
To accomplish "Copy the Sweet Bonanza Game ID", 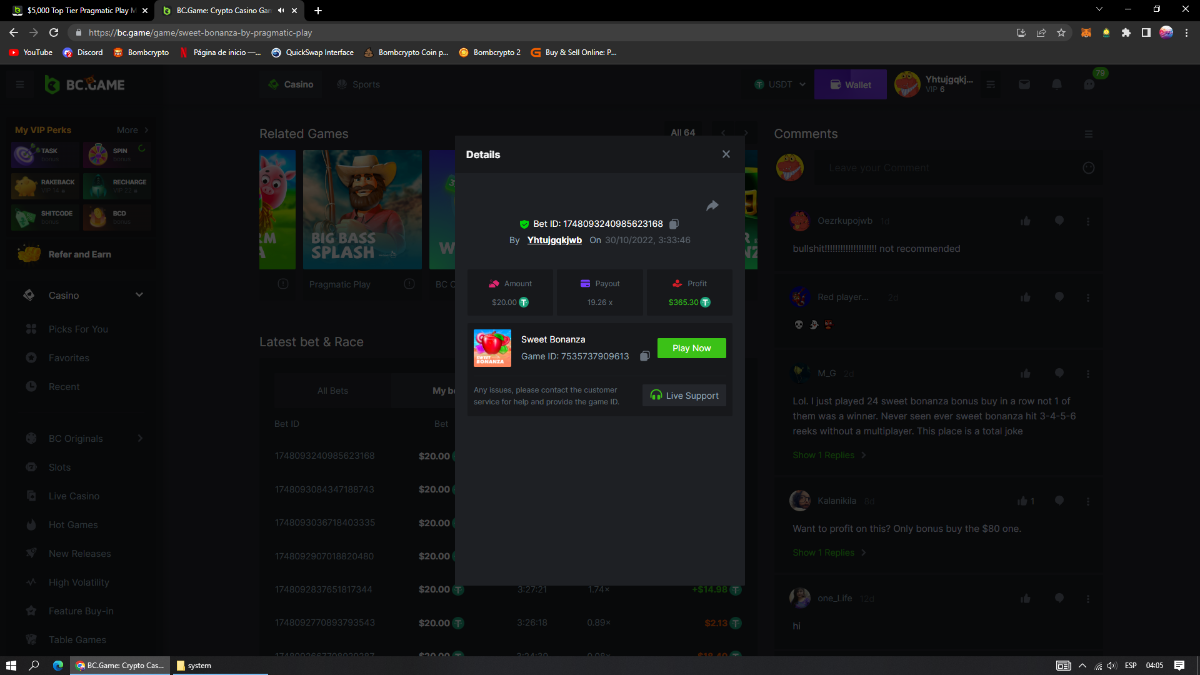I will [645, 356].
